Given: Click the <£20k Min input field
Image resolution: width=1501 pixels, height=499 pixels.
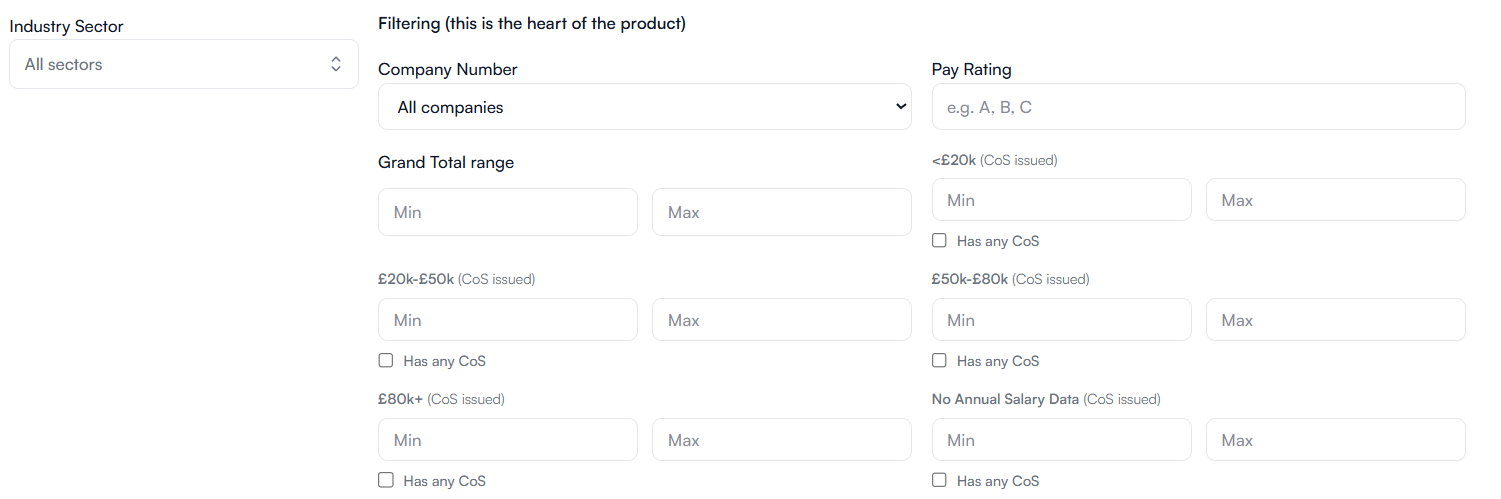Looking at the screenshot, I should click(x=1061, y=200).
